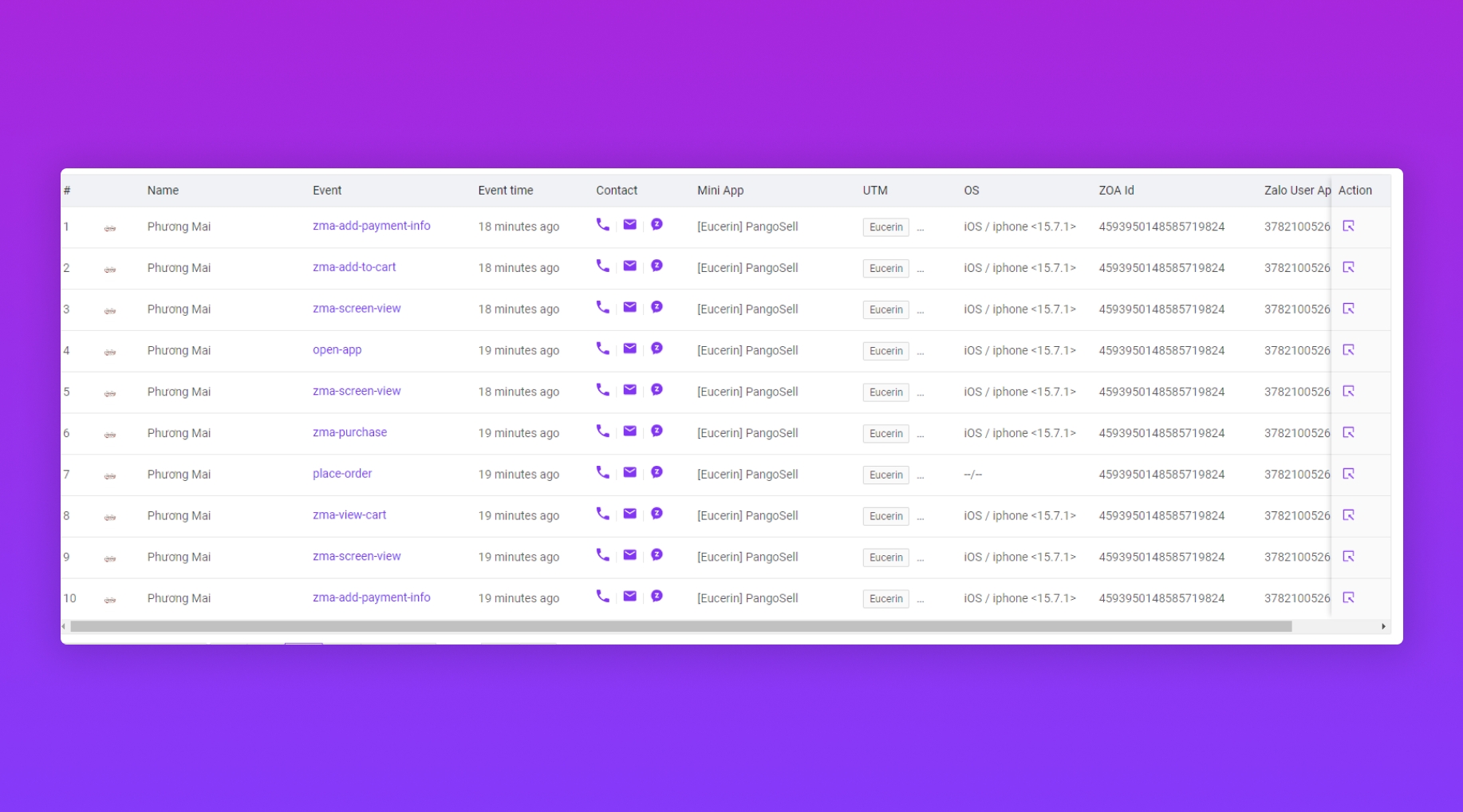Open Zalo chat icon in zma-view-cart row
This screenshot has height=812, width=1463.
click(x=657, y=514)
